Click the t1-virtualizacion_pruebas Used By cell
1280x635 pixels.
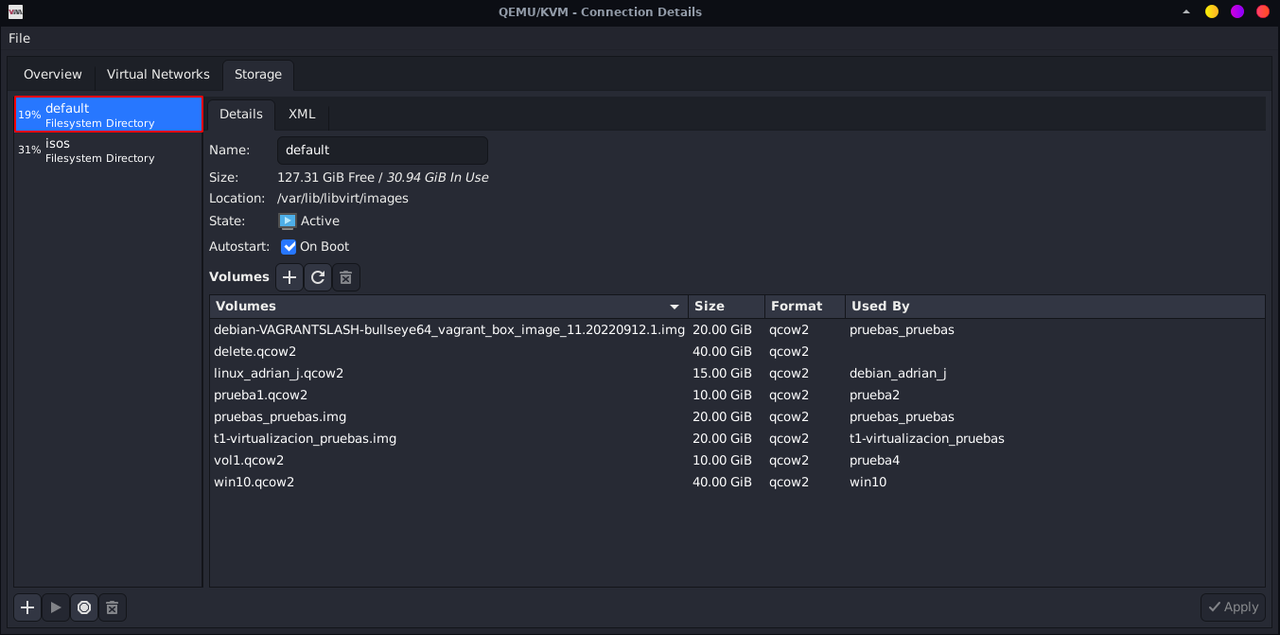pyautogui.click(x=927, y=439)
